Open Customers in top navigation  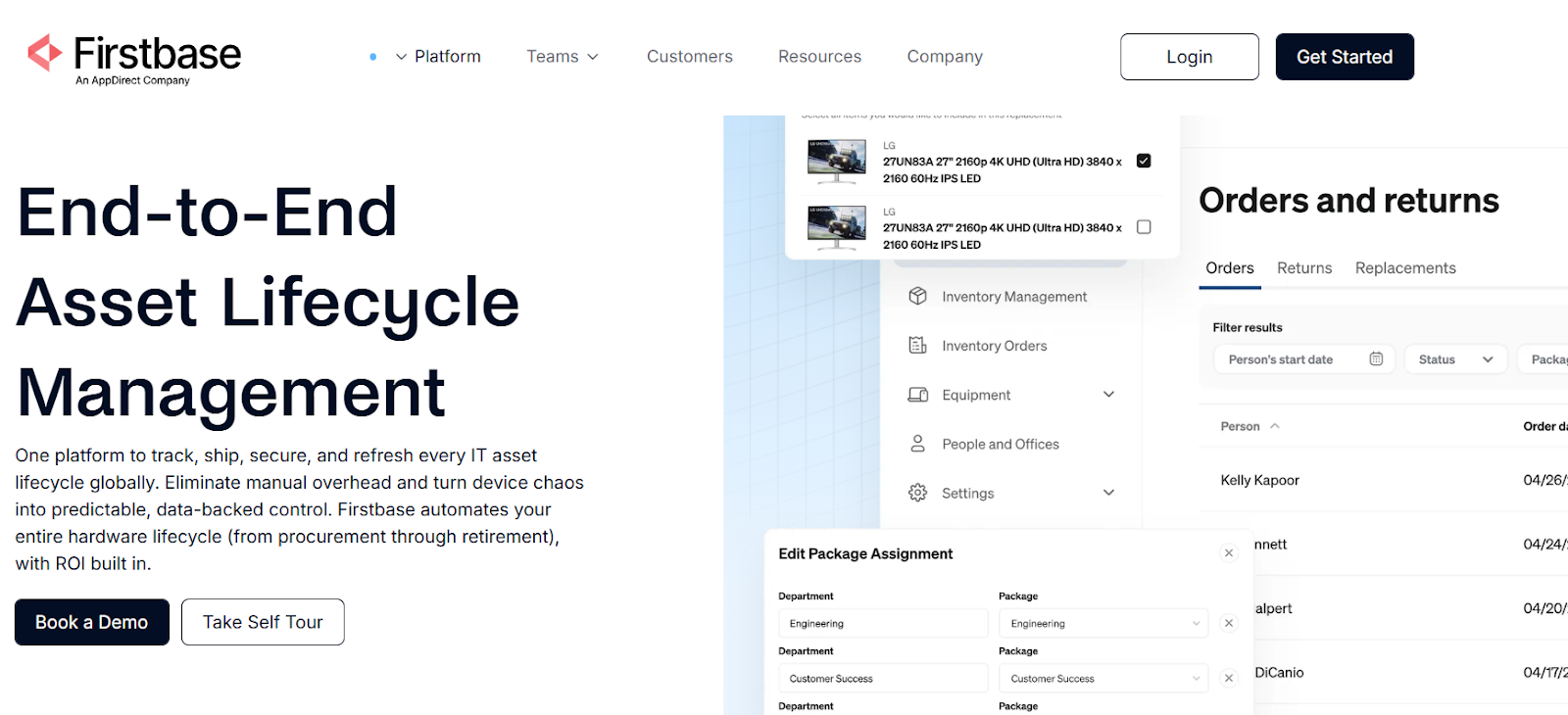coord(690,57)
